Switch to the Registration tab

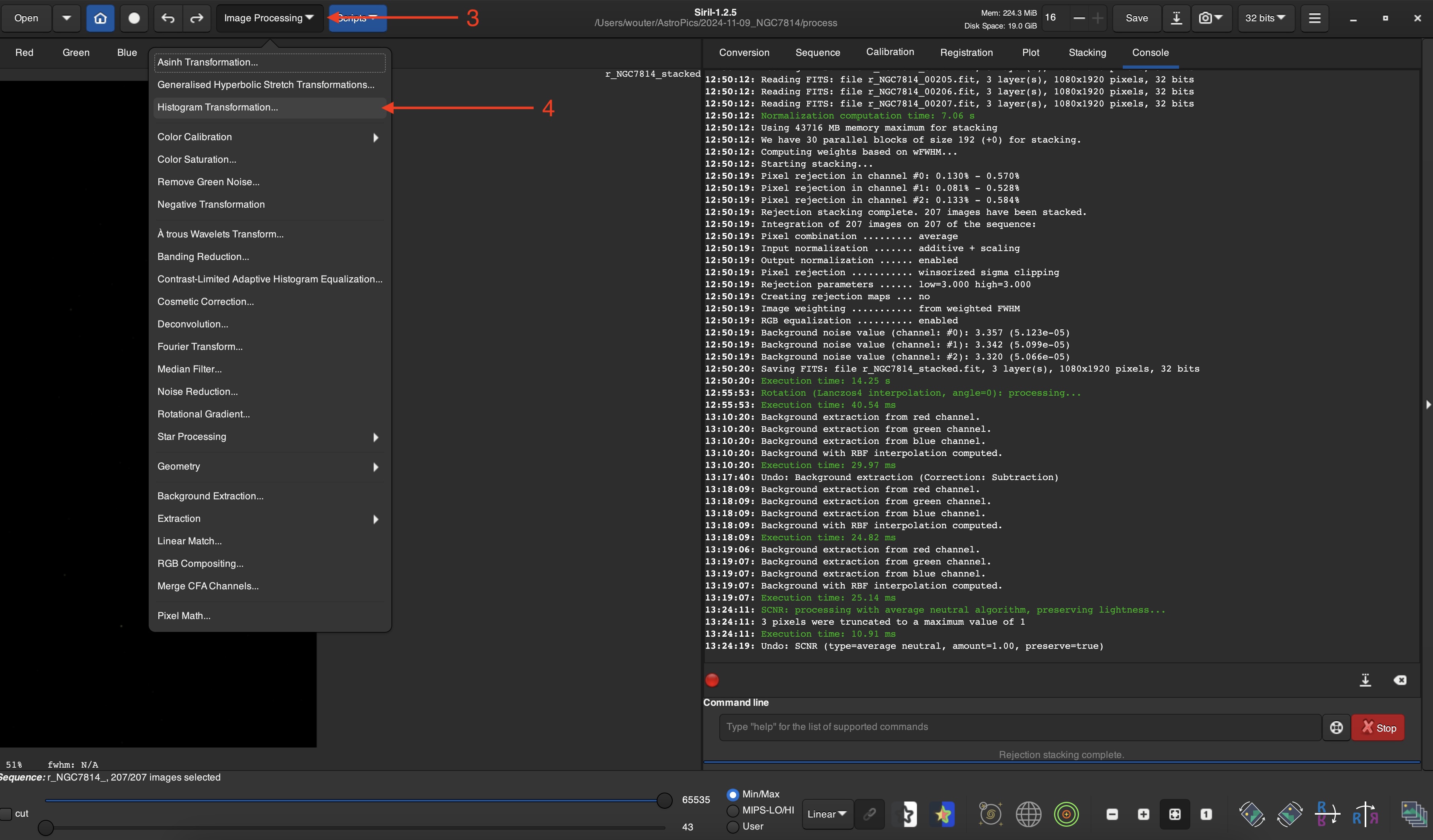coord(966,52)
